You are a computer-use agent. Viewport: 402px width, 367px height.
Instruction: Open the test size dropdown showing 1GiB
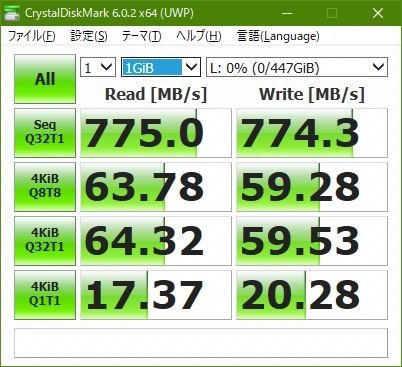point(161,68)
